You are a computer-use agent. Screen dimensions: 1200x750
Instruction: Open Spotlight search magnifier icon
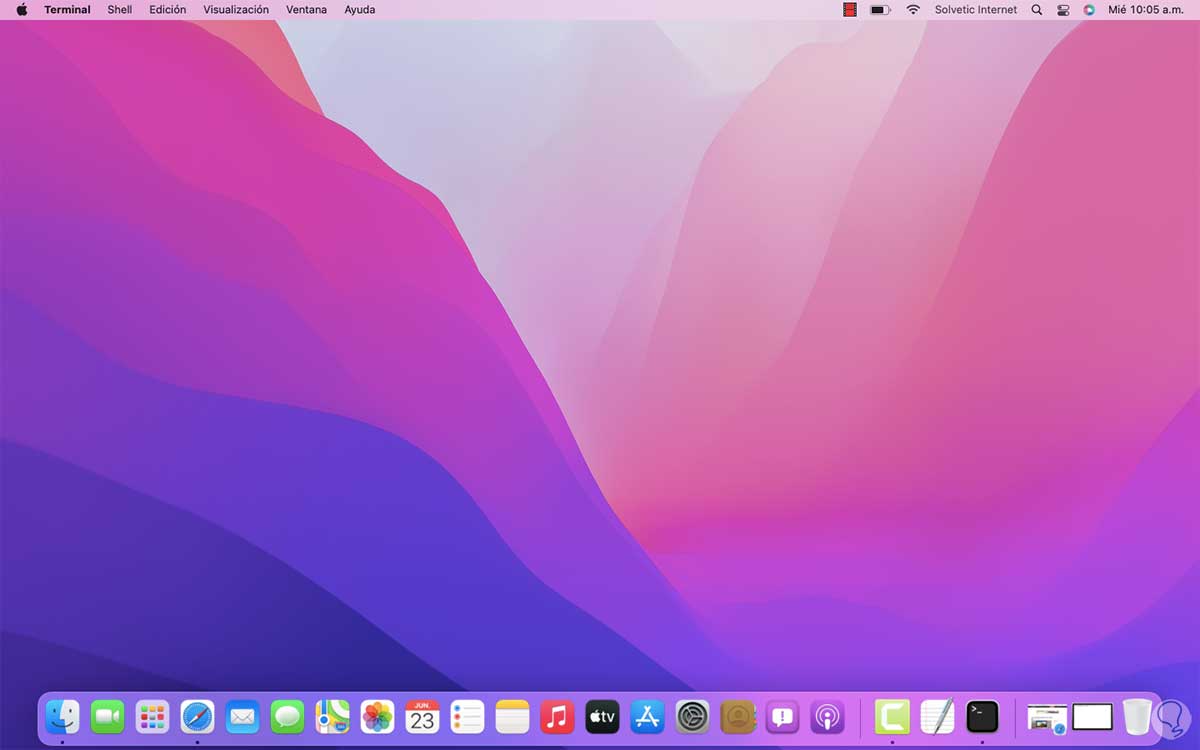(1037, 9)
